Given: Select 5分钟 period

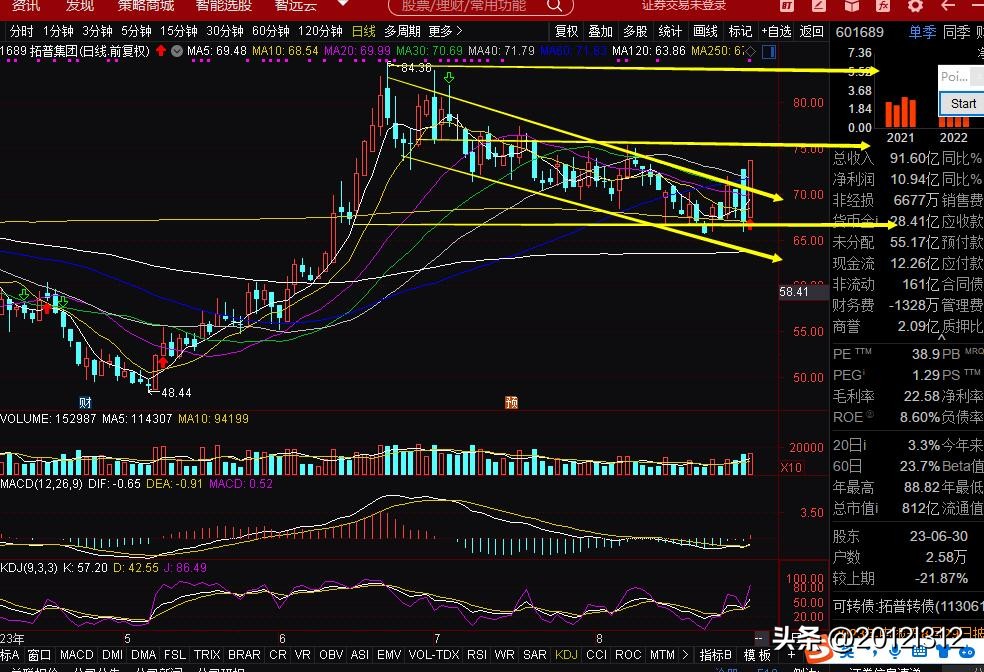Looking at the screenshot, I should pyautogui.click(x=136, y=31).
